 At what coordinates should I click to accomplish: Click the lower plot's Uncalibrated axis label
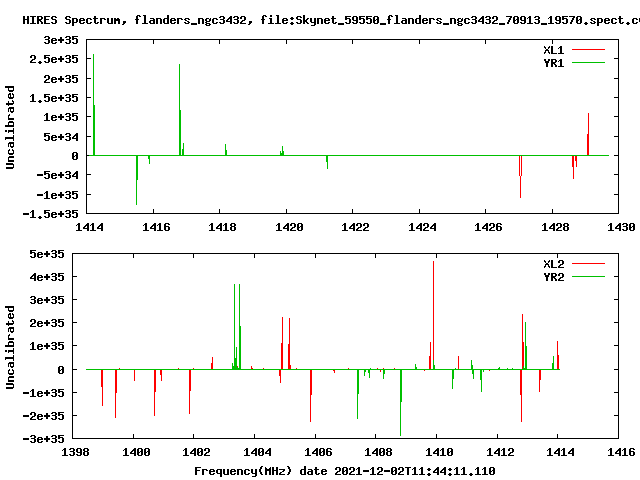[10, 347]
